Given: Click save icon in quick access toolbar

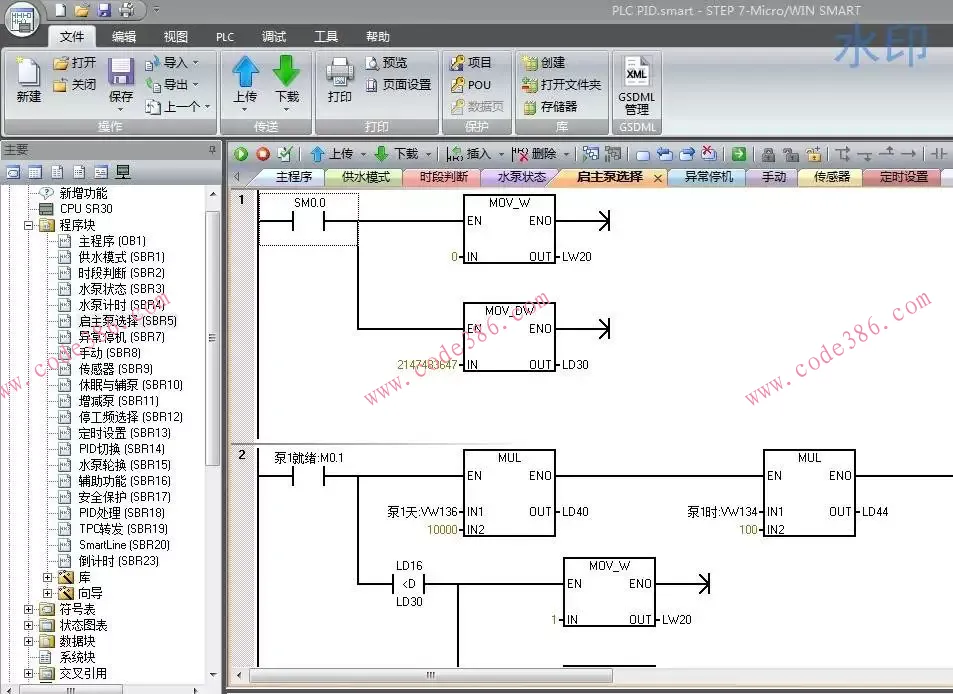Looking at the screenshot, I should (x=105, y=11).
